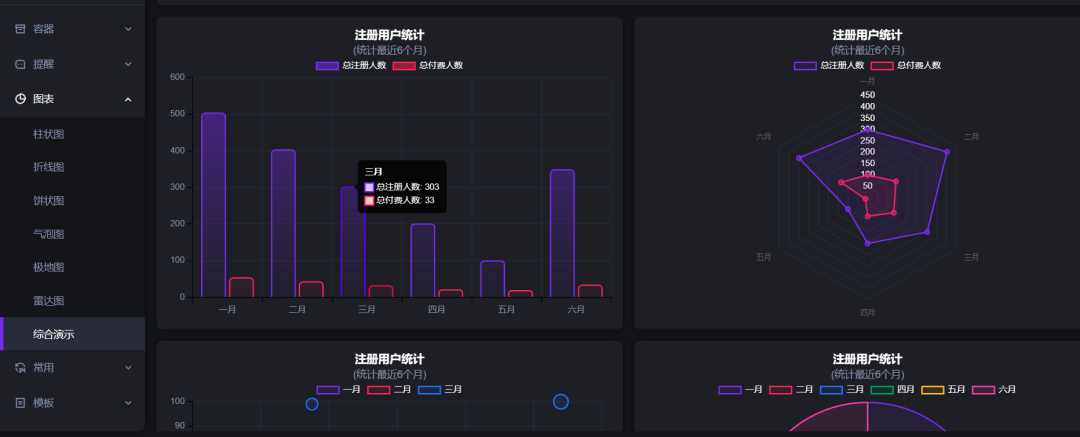The height and width of the screenshot is (437, 1080).
Task: Expand the 提醒 menu chevron
Action: click(128, 64)
